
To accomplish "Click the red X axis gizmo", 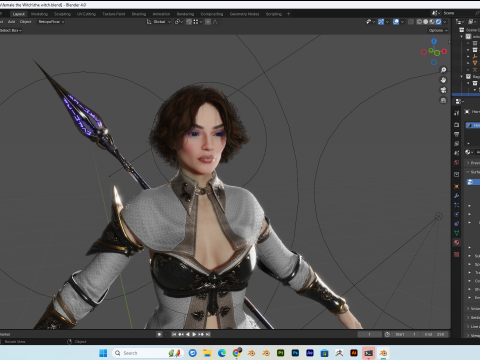I will pos(444,52).
